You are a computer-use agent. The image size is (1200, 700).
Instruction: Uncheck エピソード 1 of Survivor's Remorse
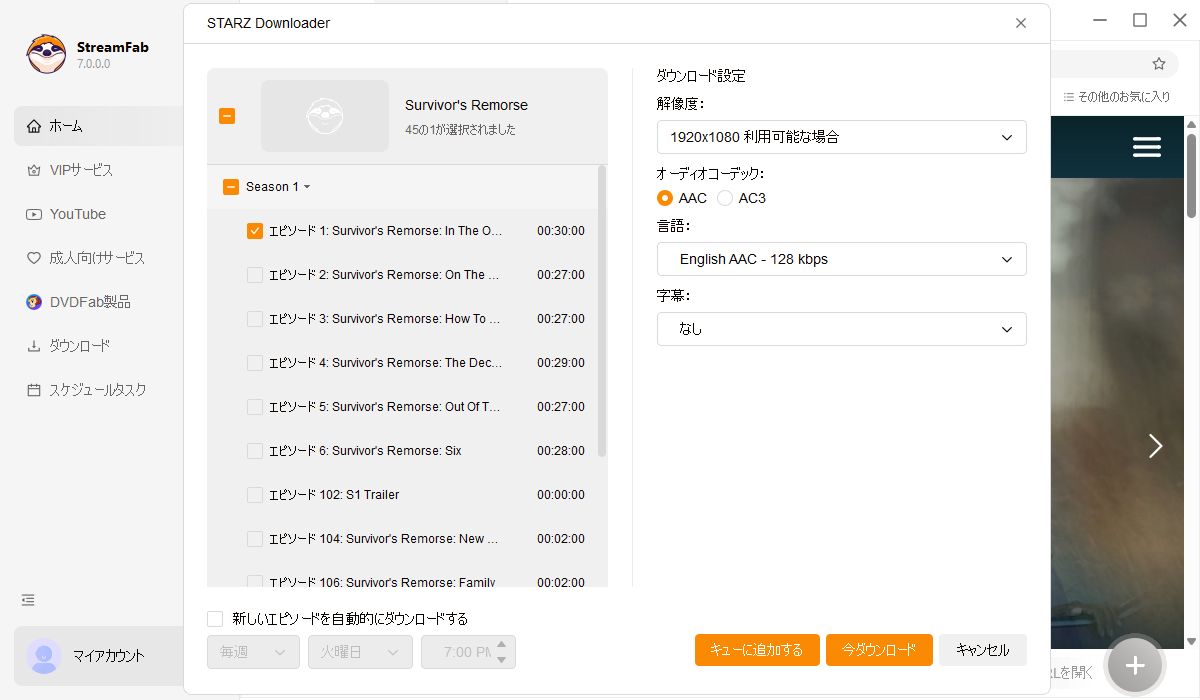click(x=254, y=230)
